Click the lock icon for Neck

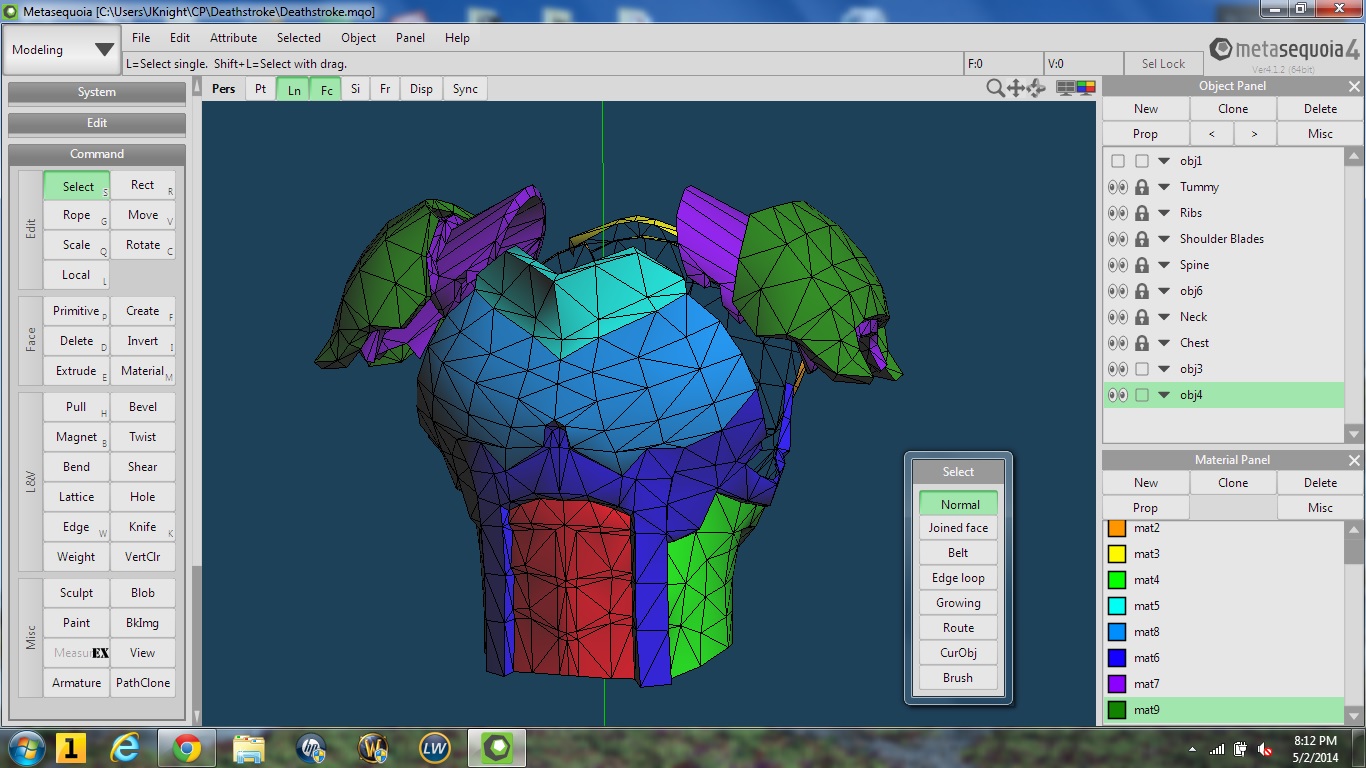1142,317
